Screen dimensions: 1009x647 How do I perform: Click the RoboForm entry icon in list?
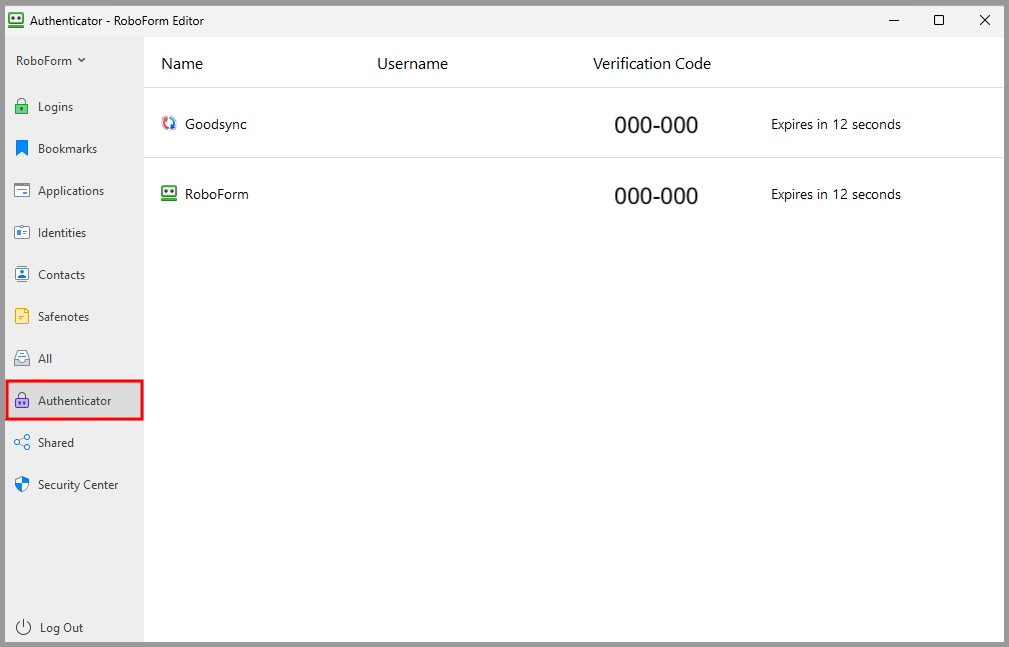(169, 193)
